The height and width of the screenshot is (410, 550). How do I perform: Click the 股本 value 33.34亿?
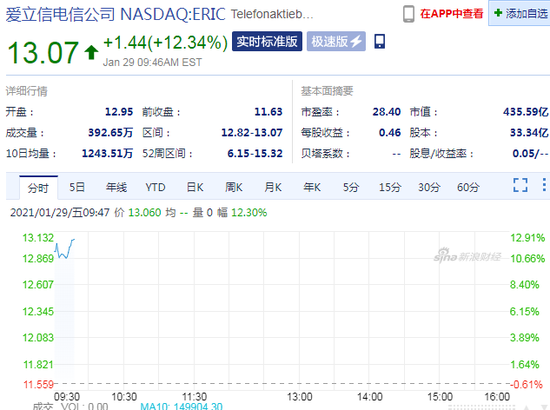click(x=529, y=133)
